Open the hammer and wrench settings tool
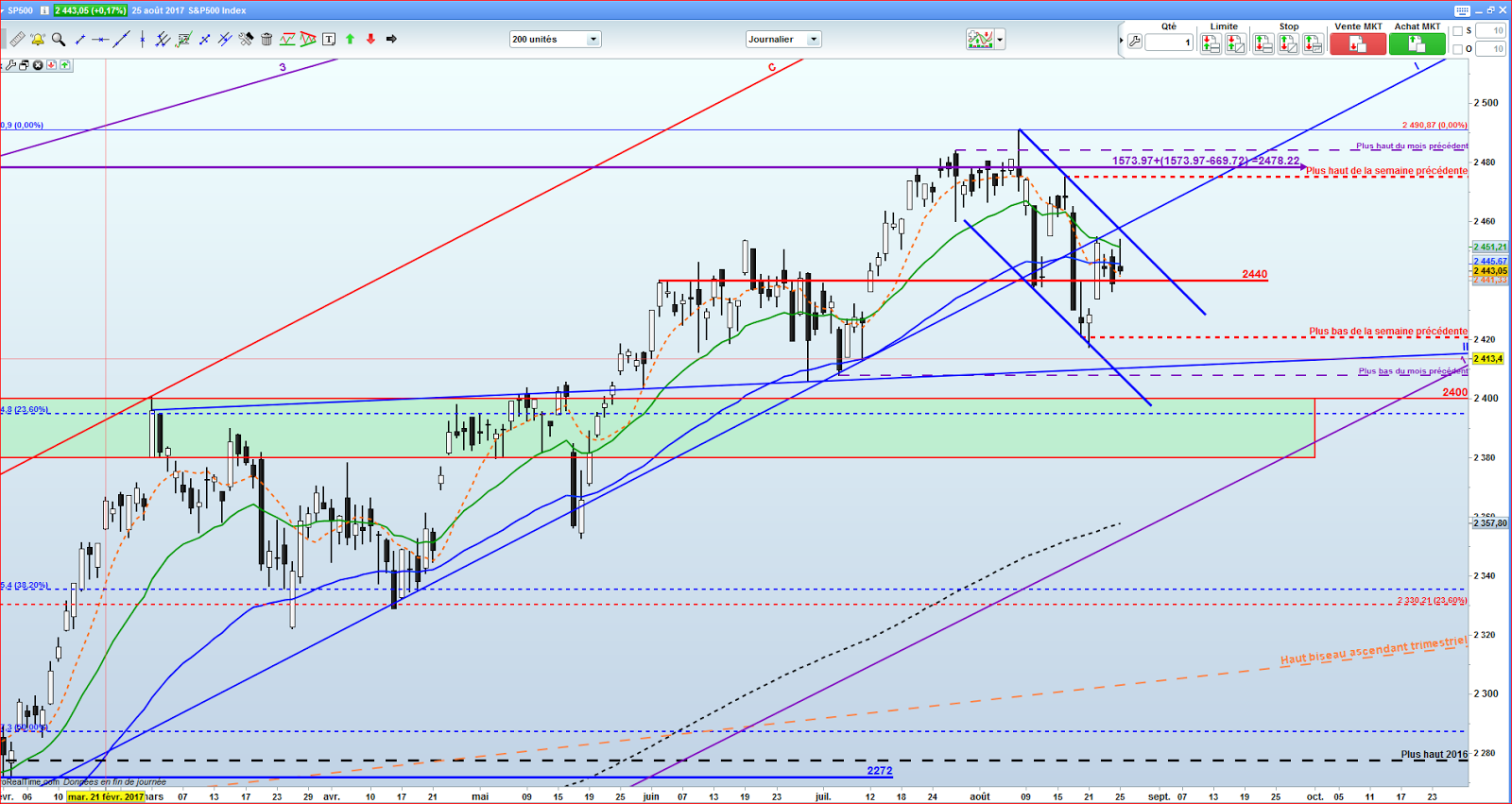 coord(246,39)
